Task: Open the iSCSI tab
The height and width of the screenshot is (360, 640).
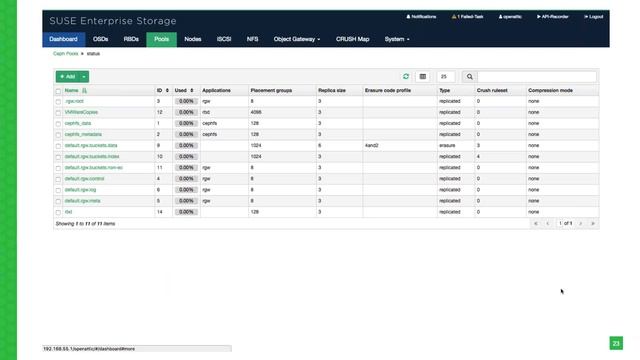Action: pyautogui.click(x=224, y=39)
